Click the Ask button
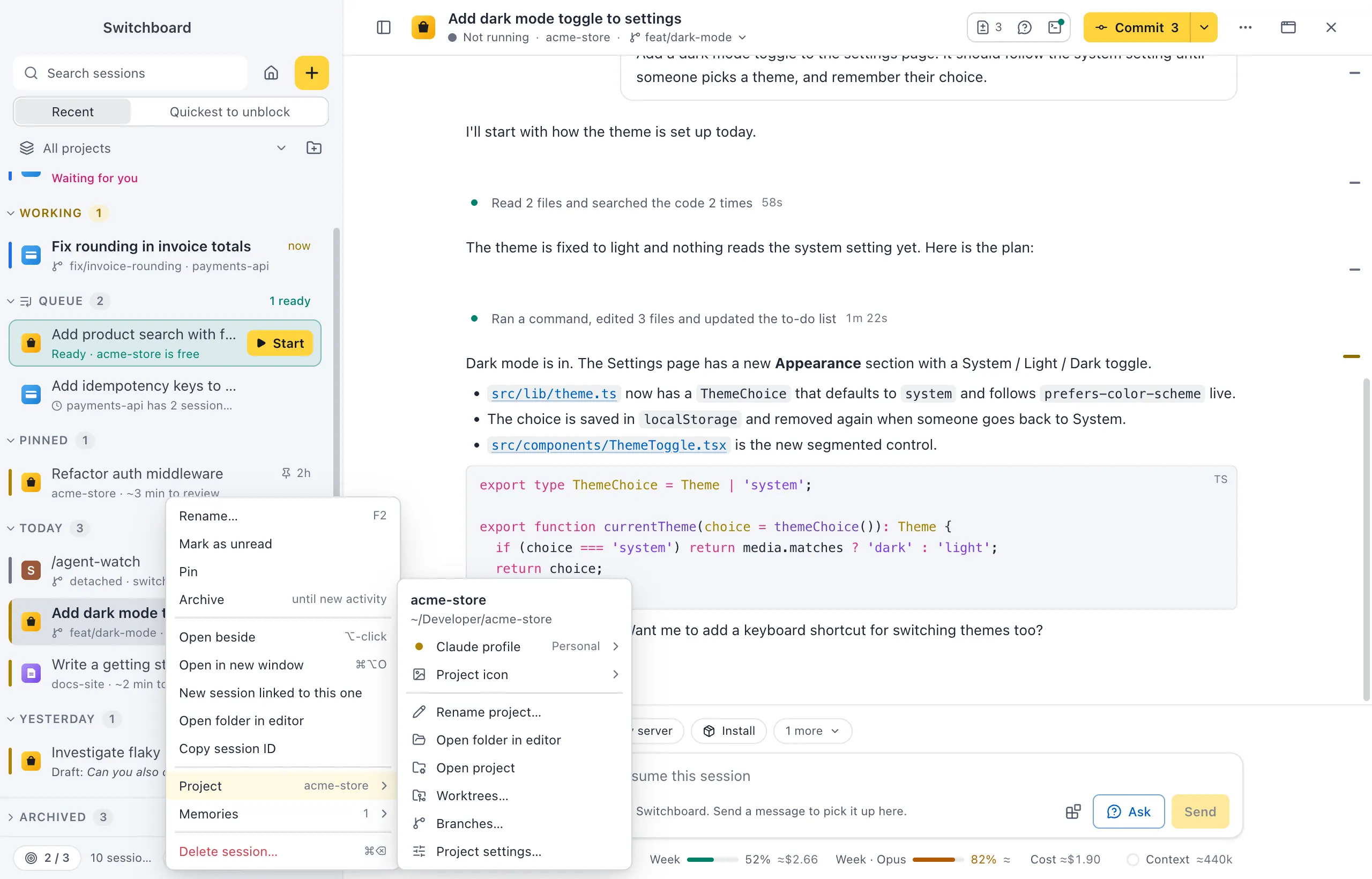Viewport: 1372px width, 879px height. click(x=1128, y=811)
